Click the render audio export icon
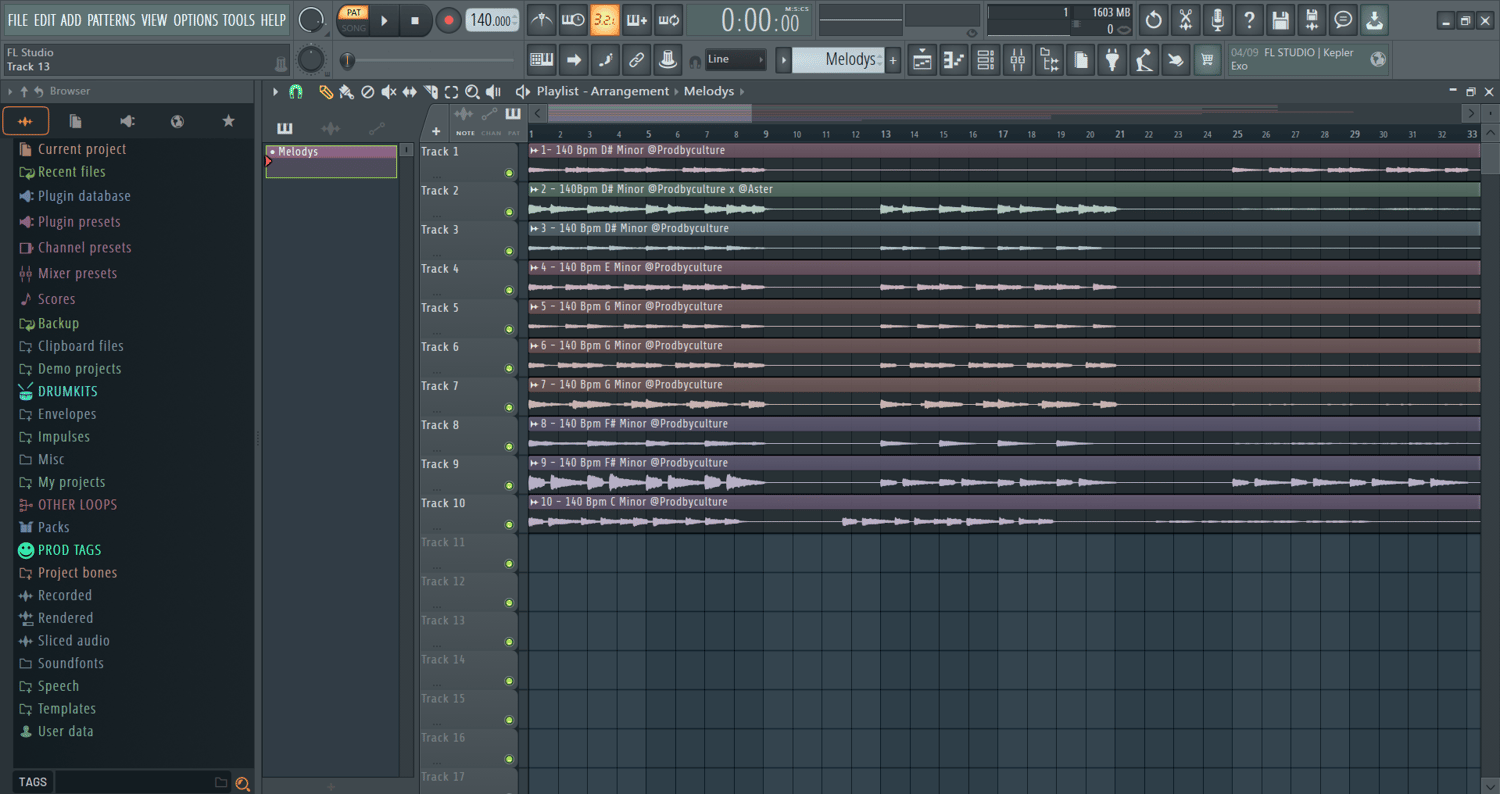 pos(1312,19)
